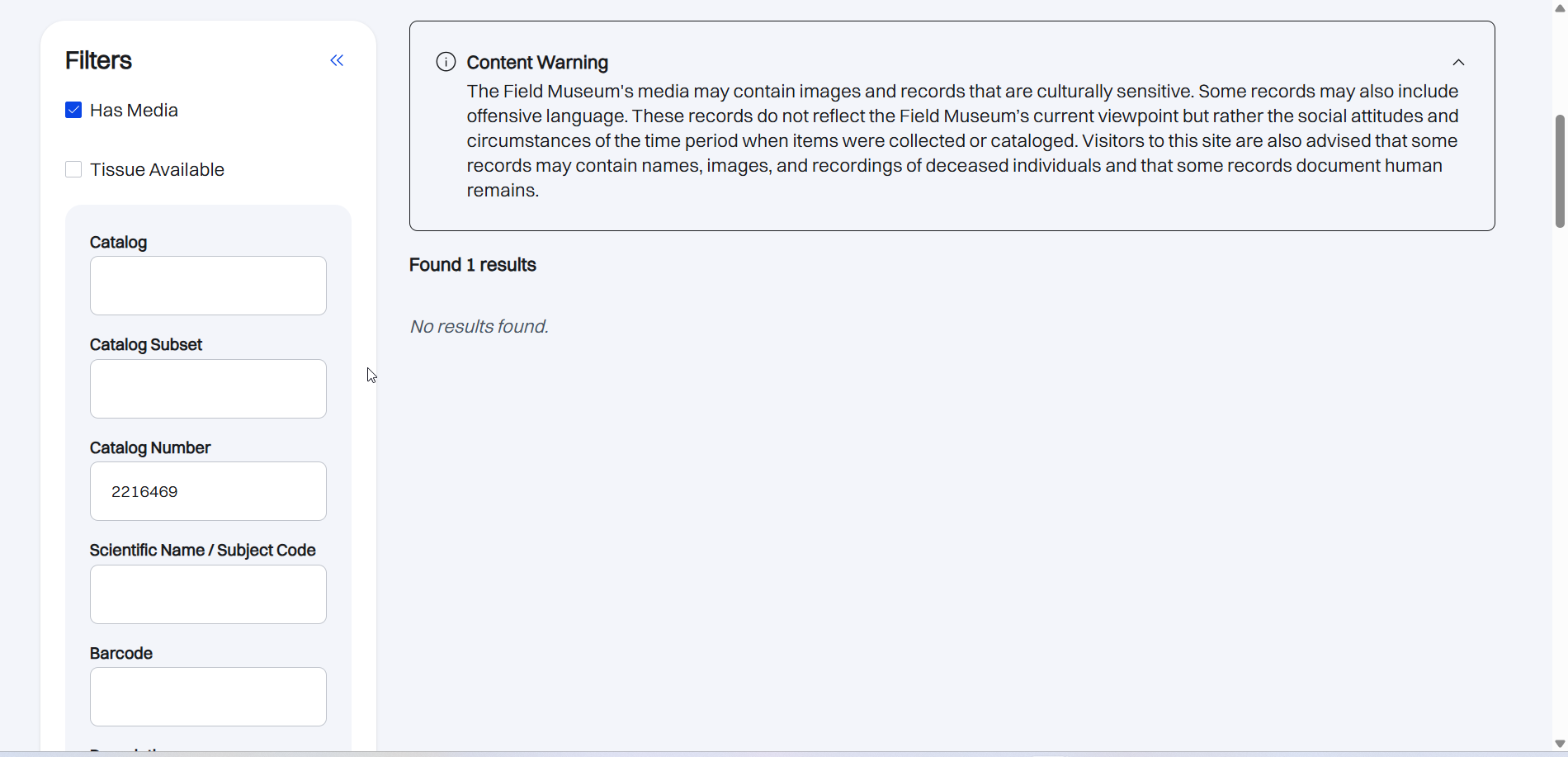
Task: Click the Has Media label text
Action: point(134,111)
